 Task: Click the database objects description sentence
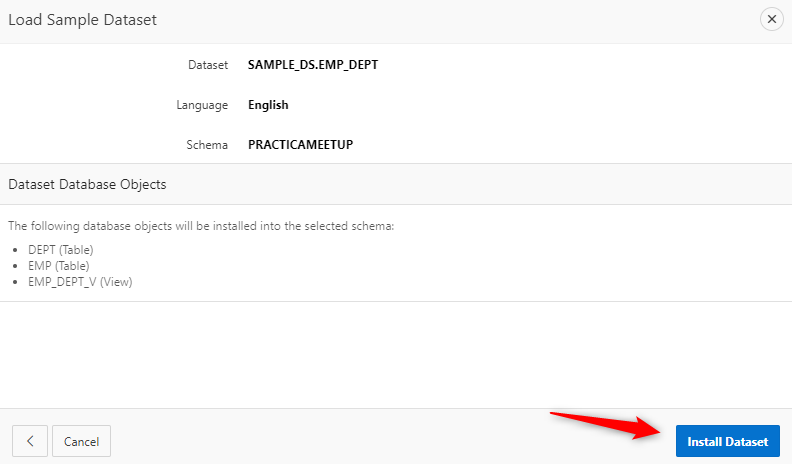coord(201,226)
